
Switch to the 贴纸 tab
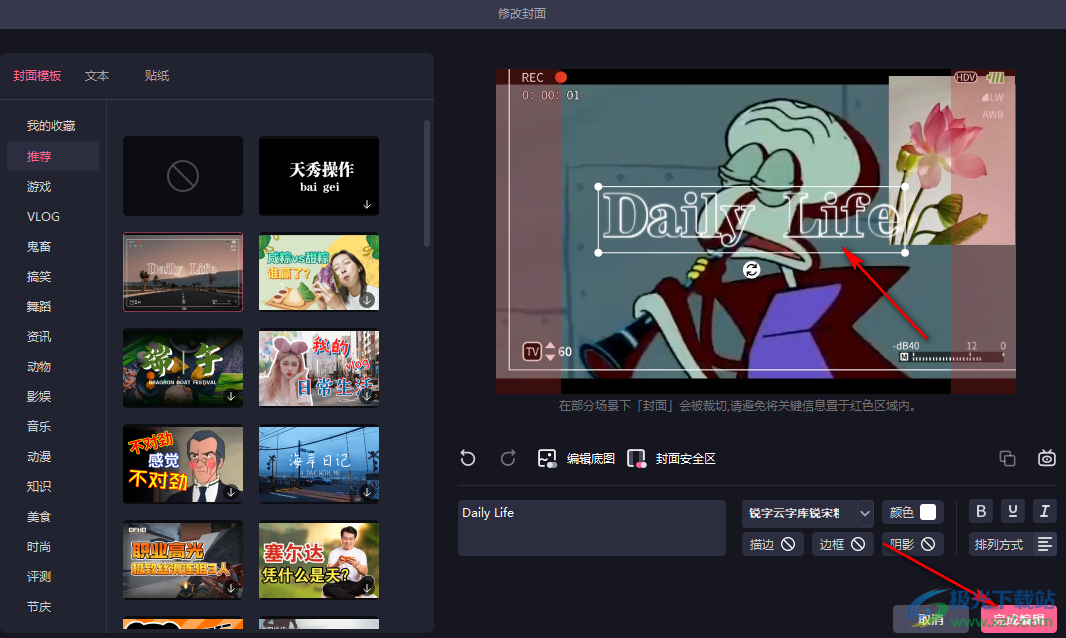point(157,75)
